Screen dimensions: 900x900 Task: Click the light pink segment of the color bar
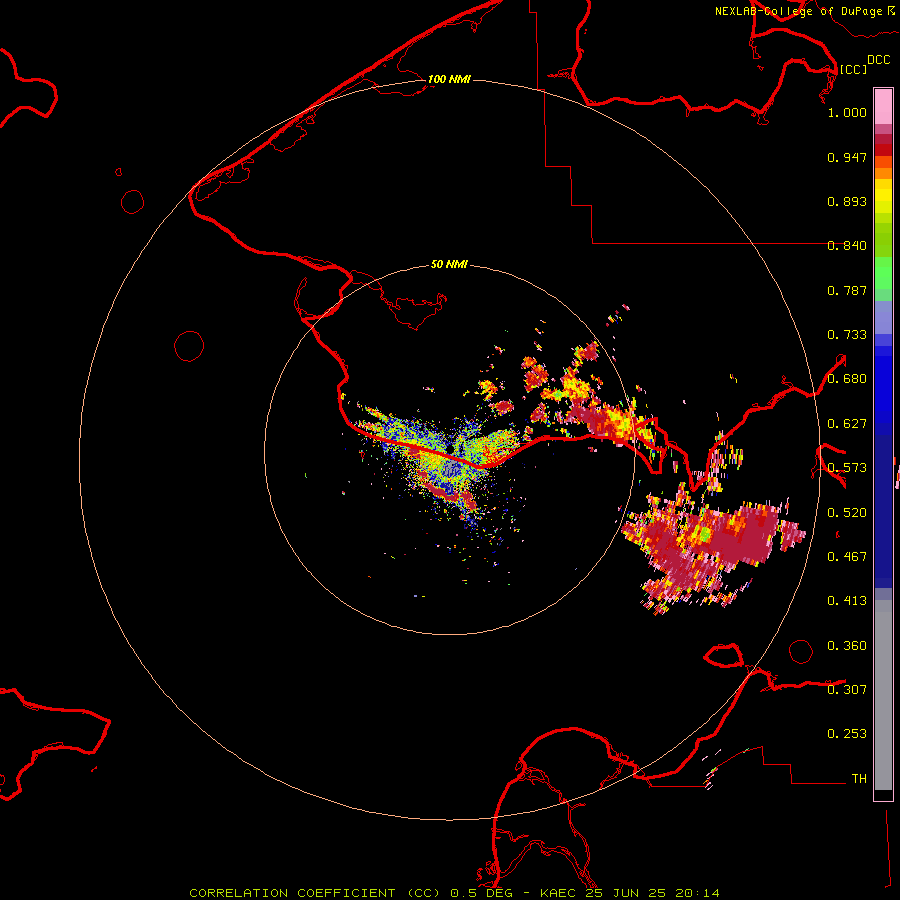coord(883,107)
